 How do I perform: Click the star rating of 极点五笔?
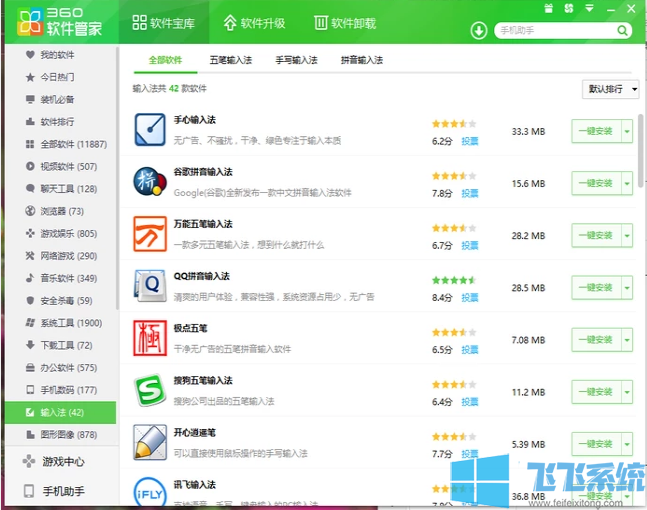[454, 333]
